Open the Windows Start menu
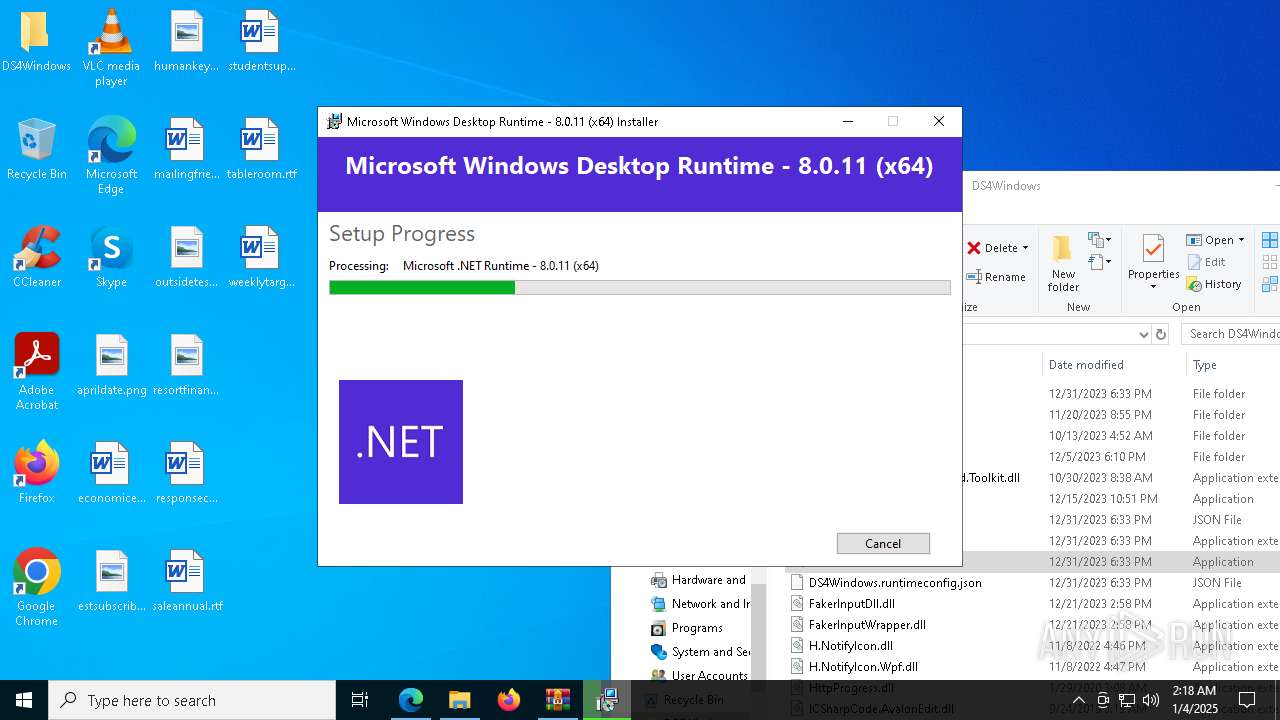 coord(24,700)
